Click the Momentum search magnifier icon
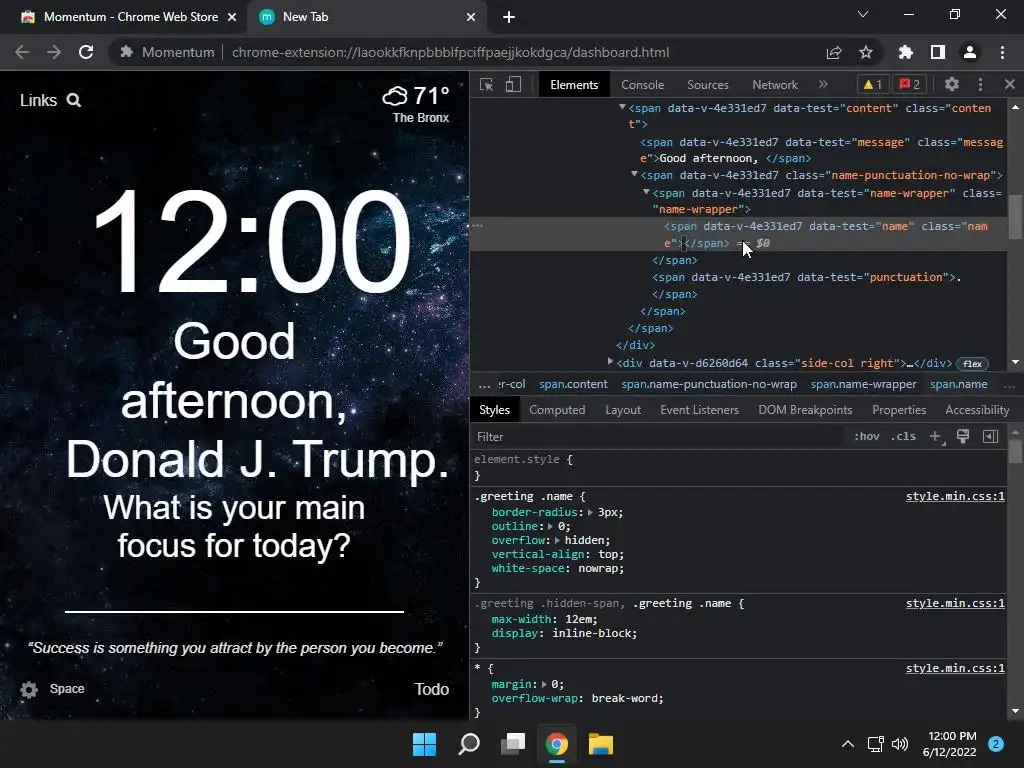The image size is (1024, 768). [x=74, y=101]
